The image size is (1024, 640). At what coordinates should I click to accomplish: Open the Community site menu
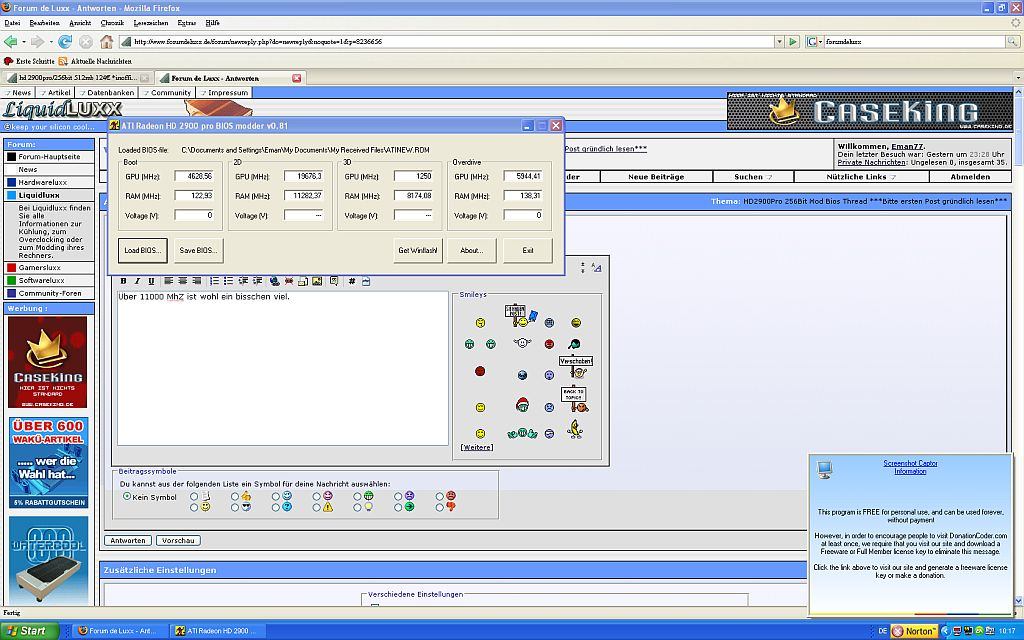point(167,93)
